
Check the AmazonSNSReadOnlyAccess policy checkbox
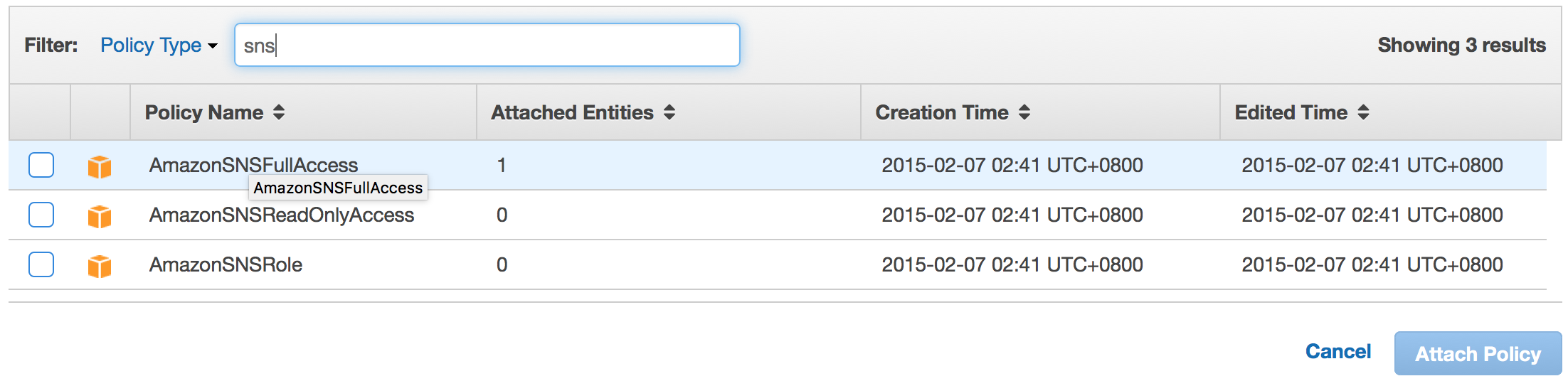pos(41,215)
